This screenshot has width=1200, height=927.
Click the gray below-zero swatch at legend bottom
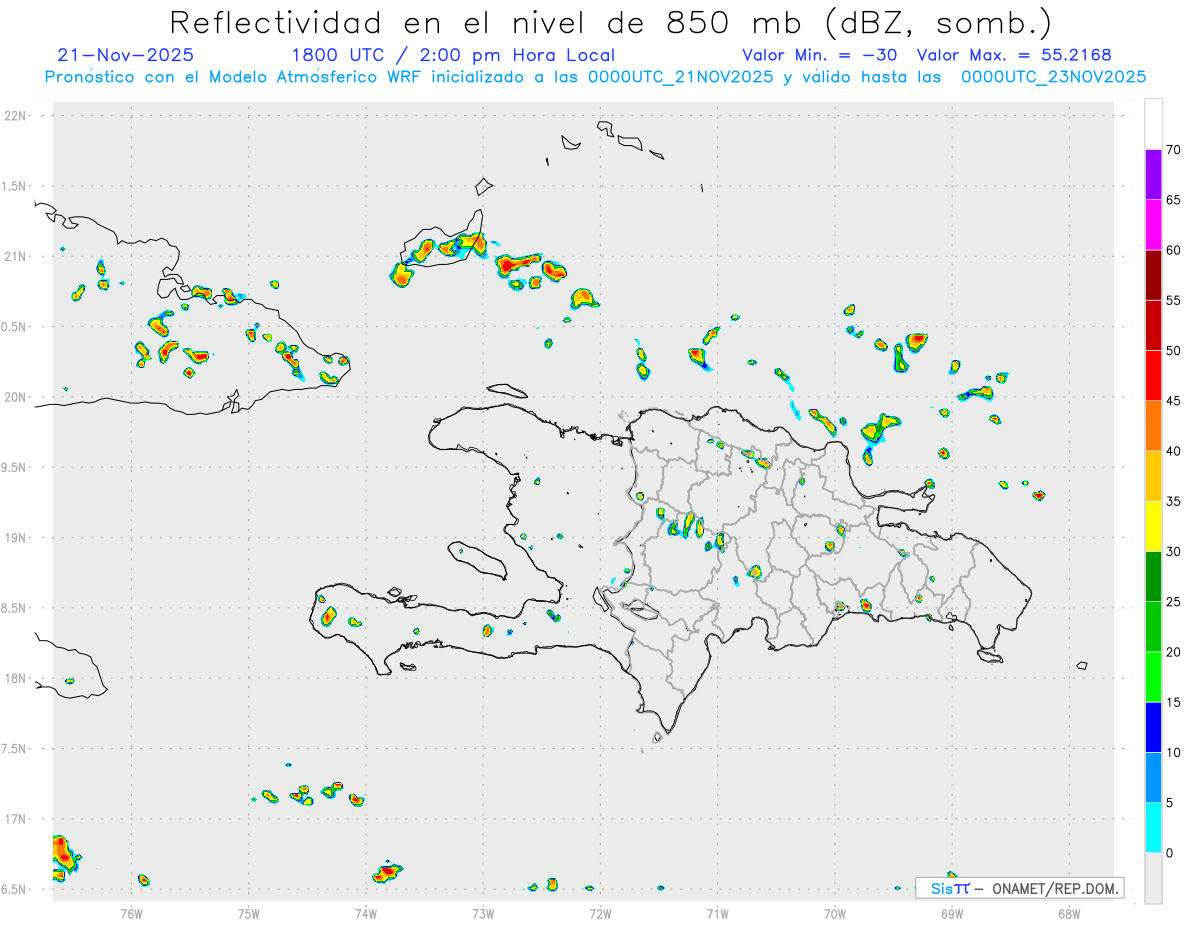pyautogui.click(x=1153, y=878)
